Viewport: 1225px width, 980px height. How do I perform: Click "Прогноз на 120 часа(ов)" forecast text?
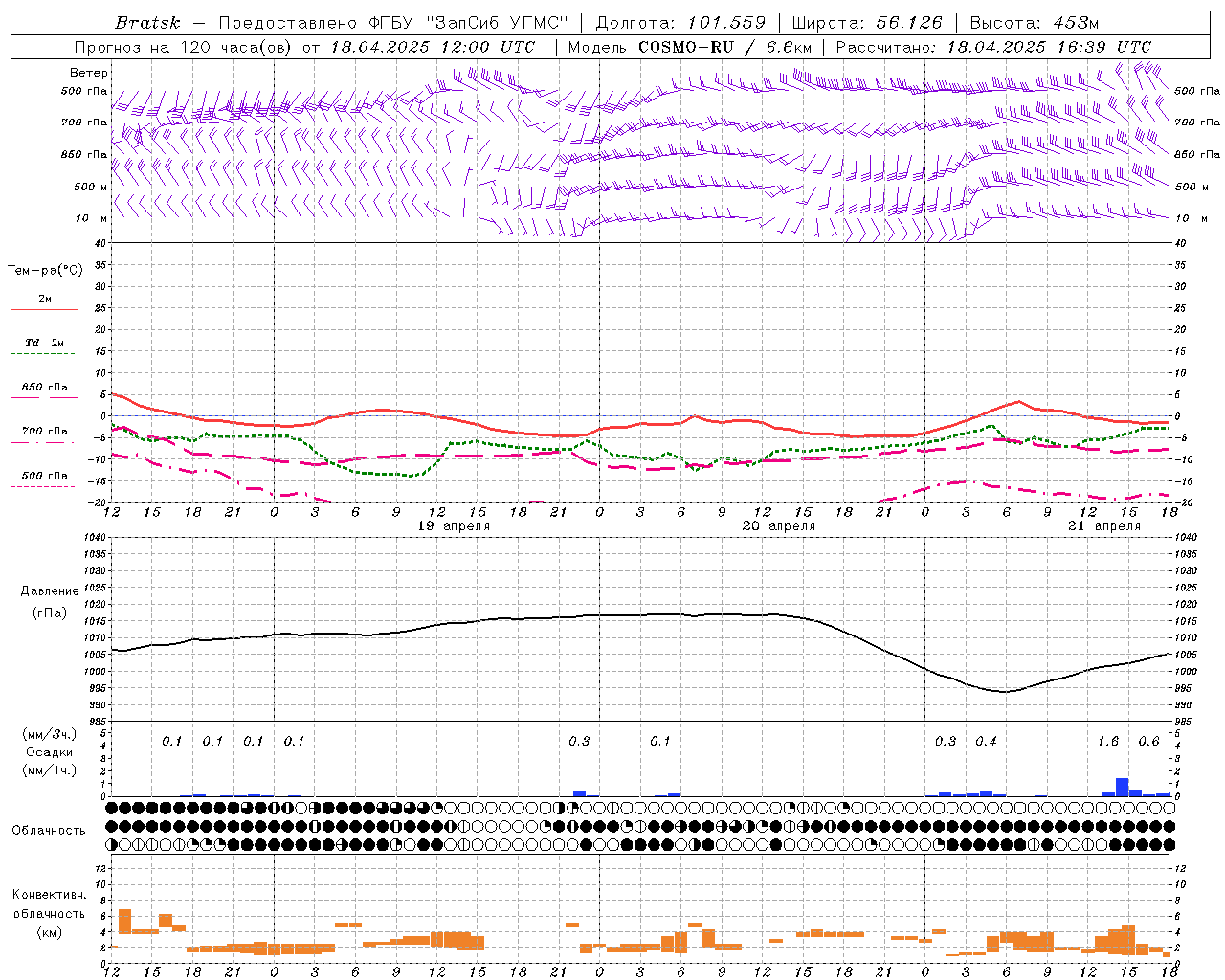185,47
